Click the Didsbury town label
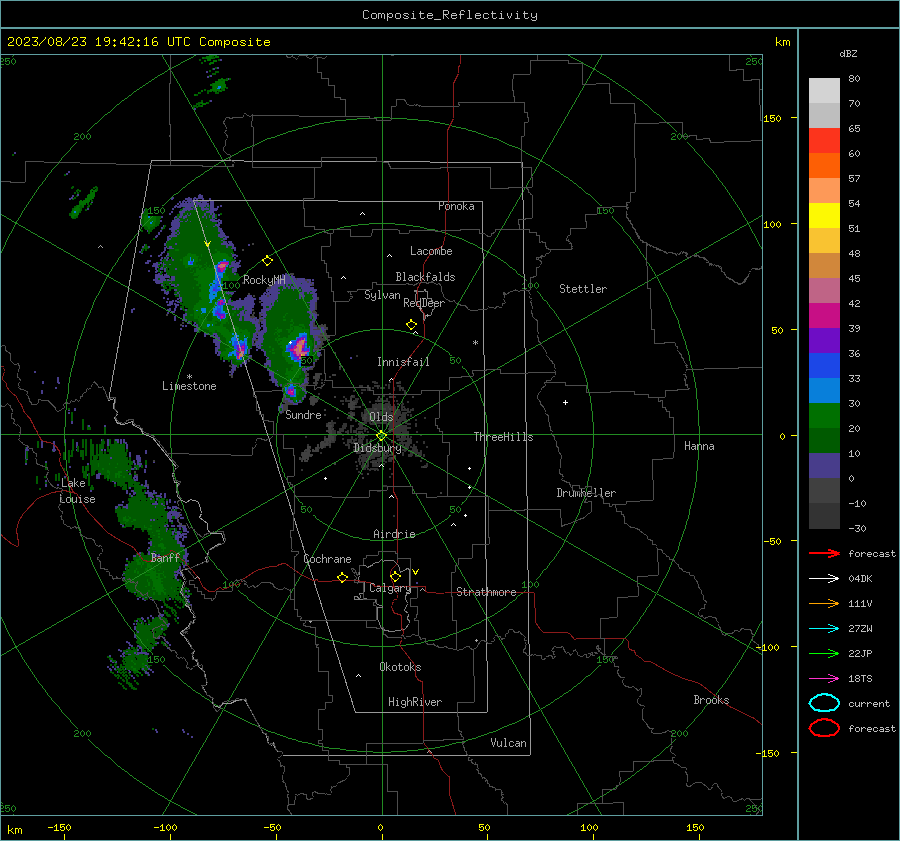Image resolution: width=900 pixels, height=841 pixels. [x=378, y=448]
